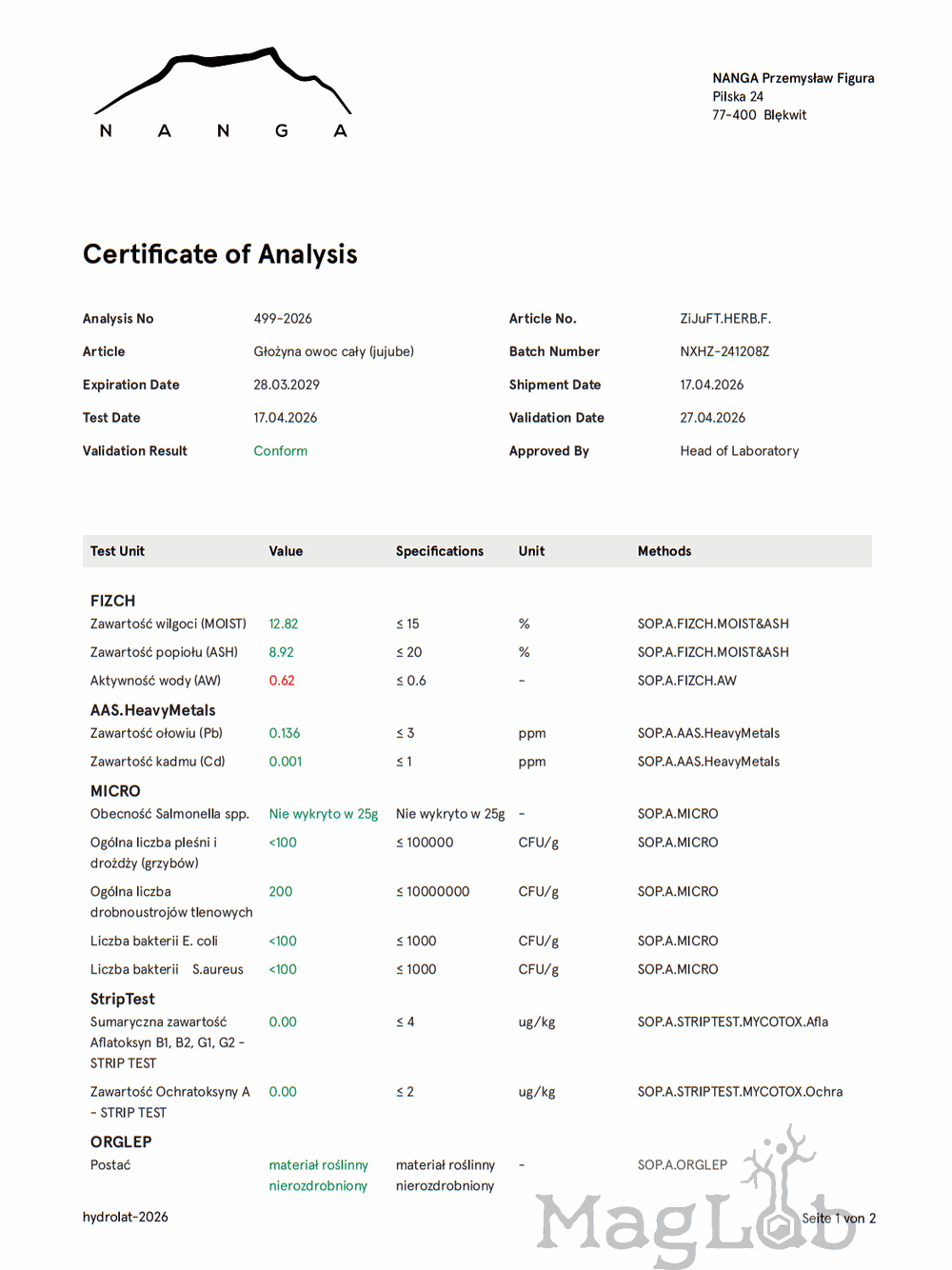952x1270 pixels.
Task: Click footer text 'hydrolat-2026'
Action: point(125,1217)
